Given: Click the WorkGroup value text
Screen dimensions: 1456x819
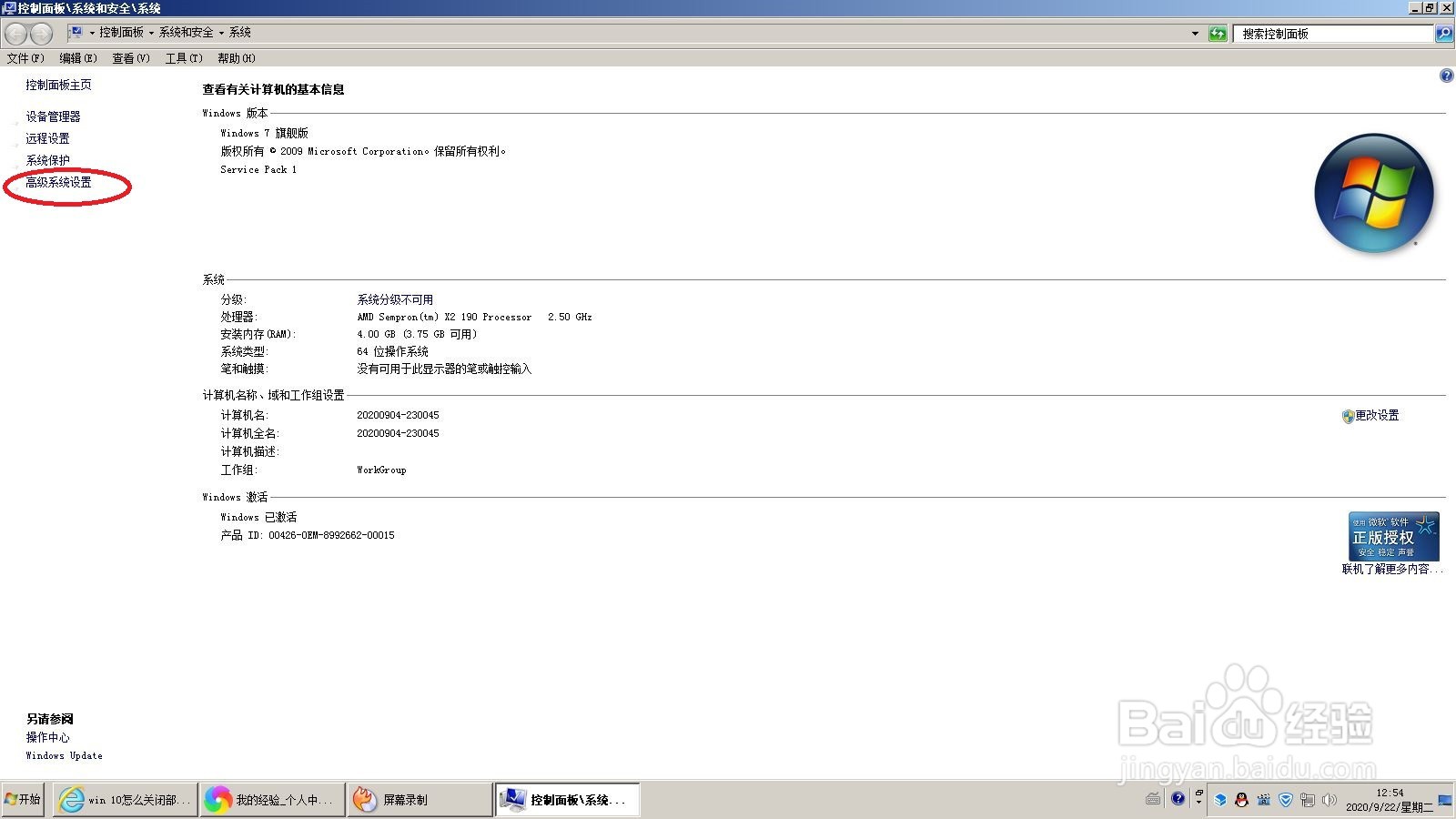Looking at the screenshot, I should pos(381,470).
